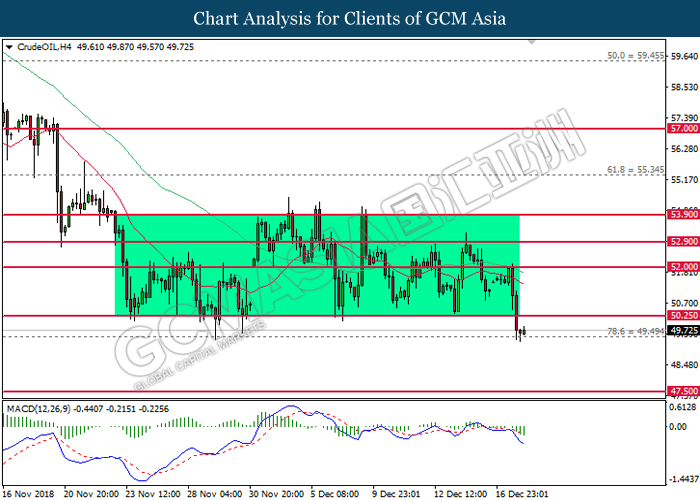Select the 47.500 red price label

(x=683, y=392)
